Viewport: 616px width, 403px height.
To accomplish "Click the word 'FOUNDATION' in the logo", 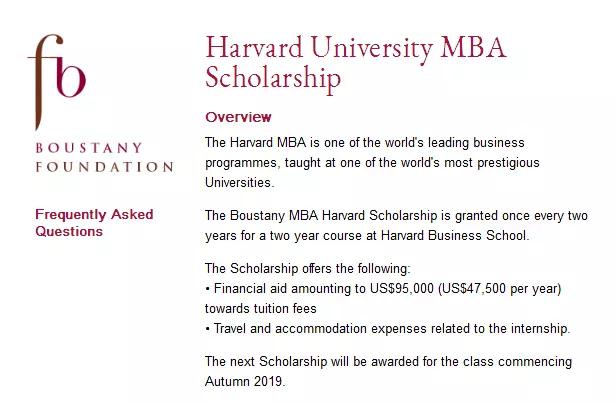I will [x=104, y=167].
